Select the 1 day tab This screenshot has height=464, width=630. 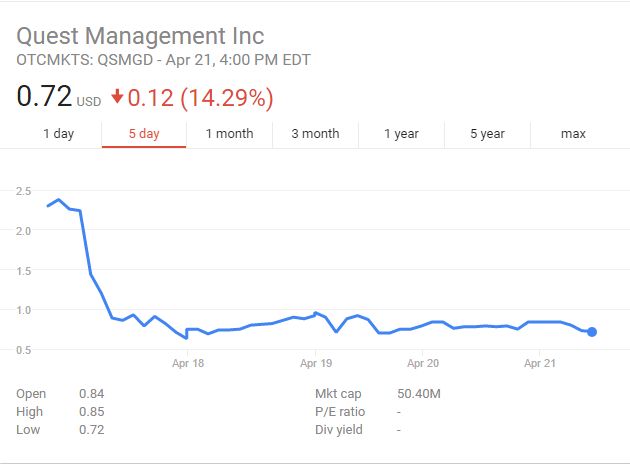point(58,134)
